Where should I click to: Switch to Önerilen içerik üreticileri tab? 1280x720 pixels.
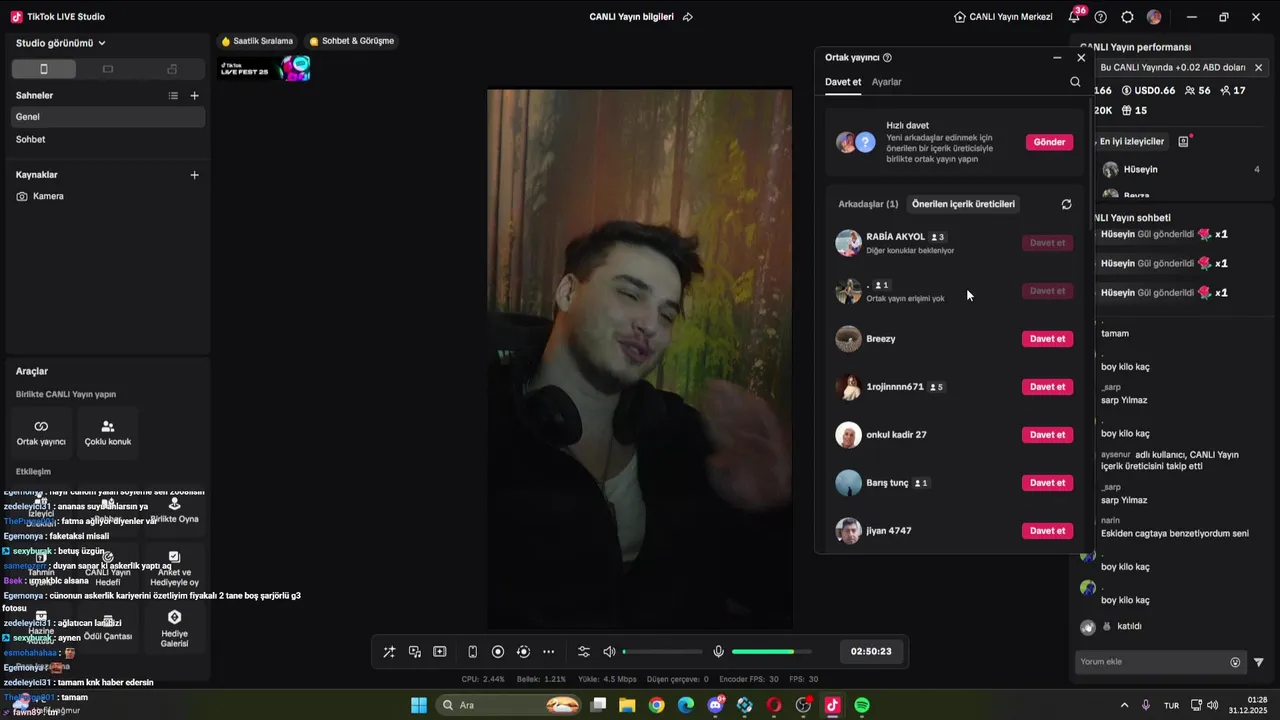coord(963,204)
